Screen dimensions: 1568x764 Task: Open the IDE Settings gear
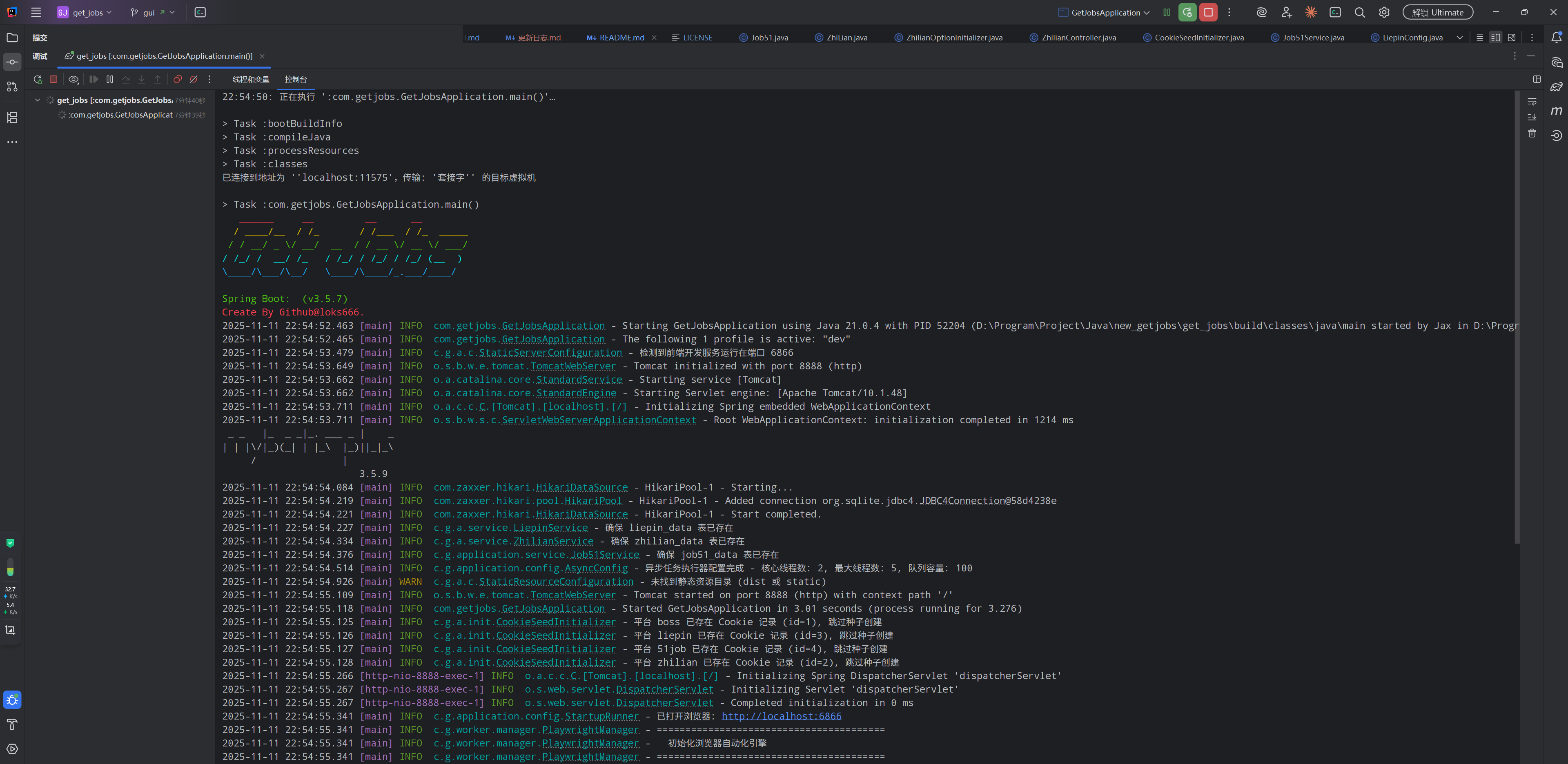tap(1383, 11)
